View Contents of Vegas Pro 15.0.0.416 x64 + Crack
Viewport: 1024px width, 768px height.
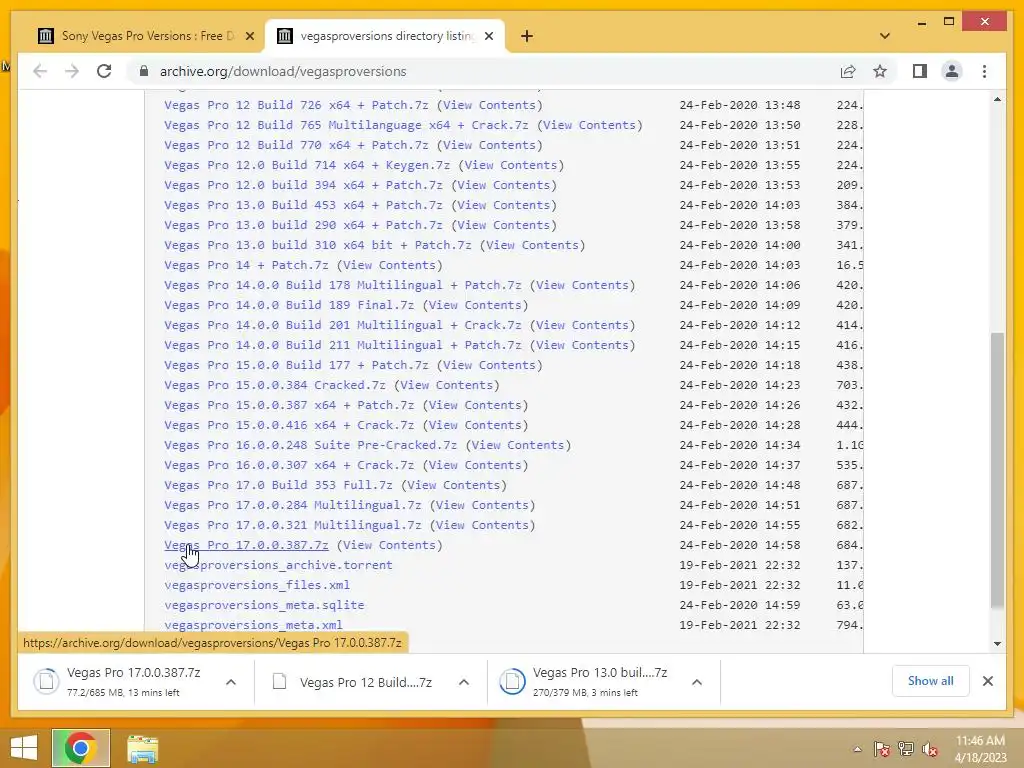click(475, 425)
